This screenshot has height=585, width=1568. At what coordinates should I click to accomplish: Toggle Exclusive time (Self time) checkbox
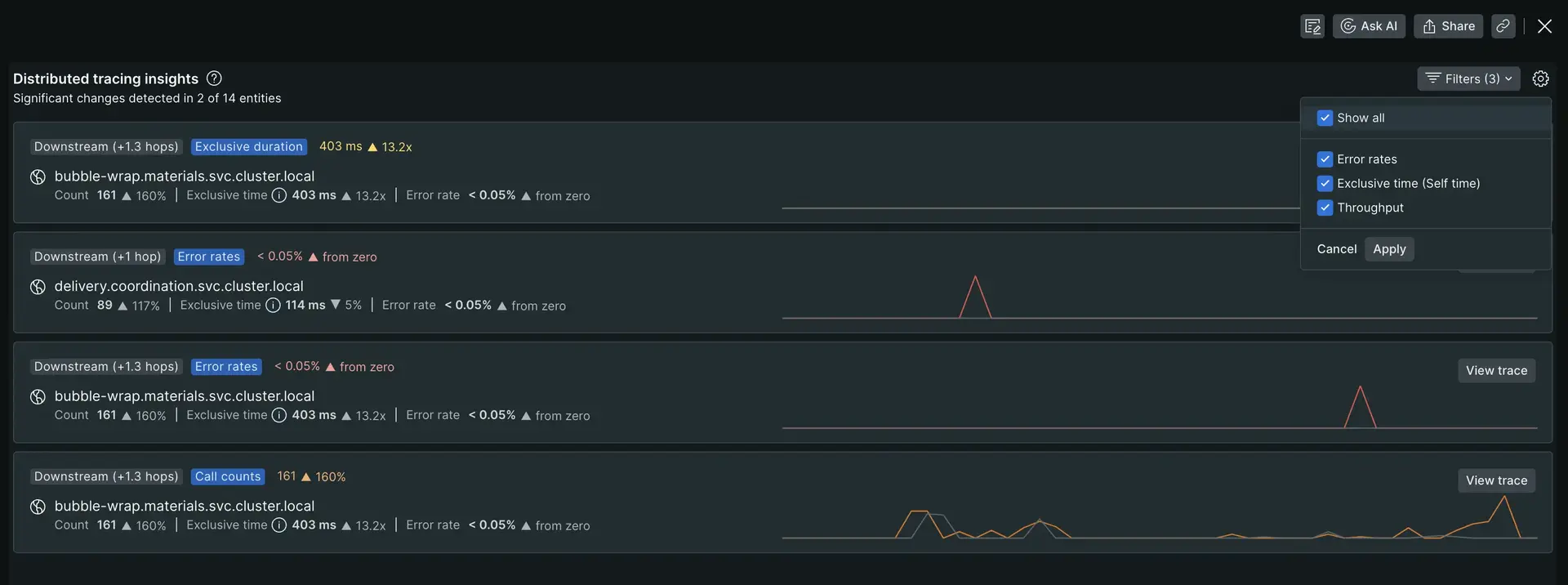1325,184
